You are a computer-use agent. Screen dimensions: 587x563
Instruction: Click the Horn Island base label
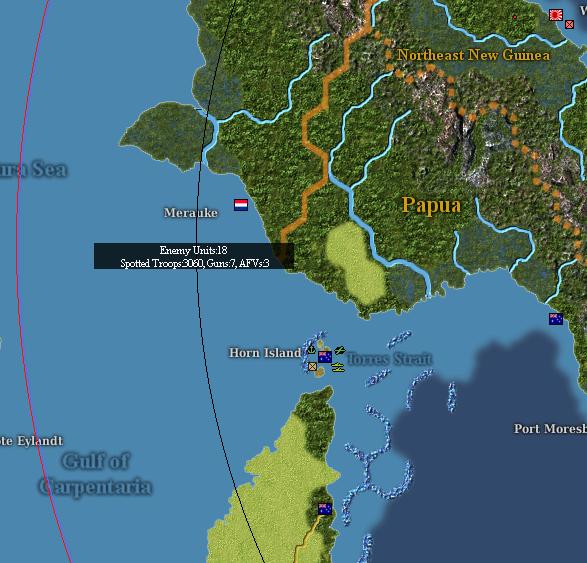pos(265,353)
